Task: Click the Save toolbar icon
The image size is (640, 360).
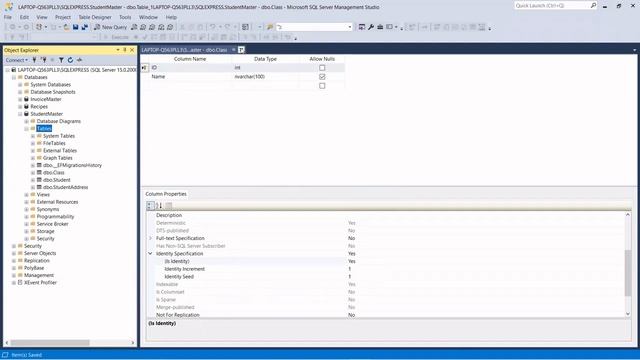Action: point(76,27)
